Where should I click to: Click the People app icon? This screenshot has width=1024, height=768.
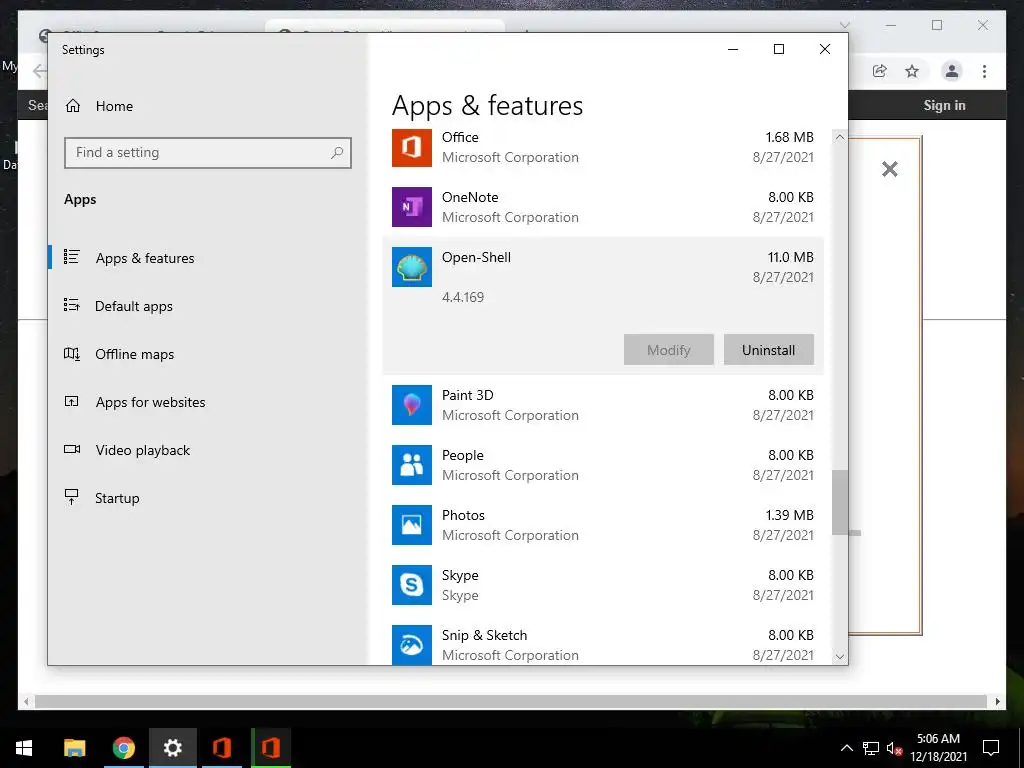pyautogui.click(x=411, y=465)
